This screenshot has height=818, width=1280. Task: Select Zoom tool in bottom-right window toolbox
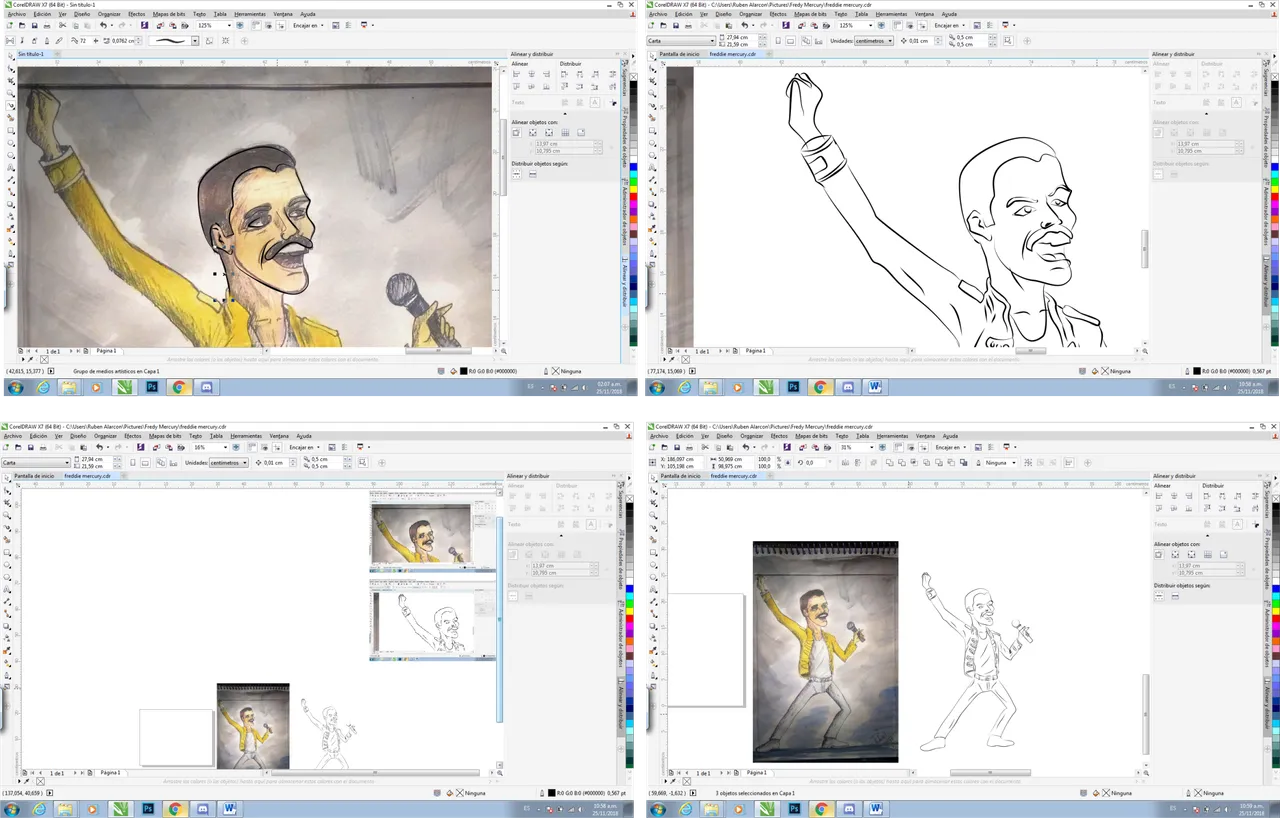pyautogui.click(x=654, y=516)
